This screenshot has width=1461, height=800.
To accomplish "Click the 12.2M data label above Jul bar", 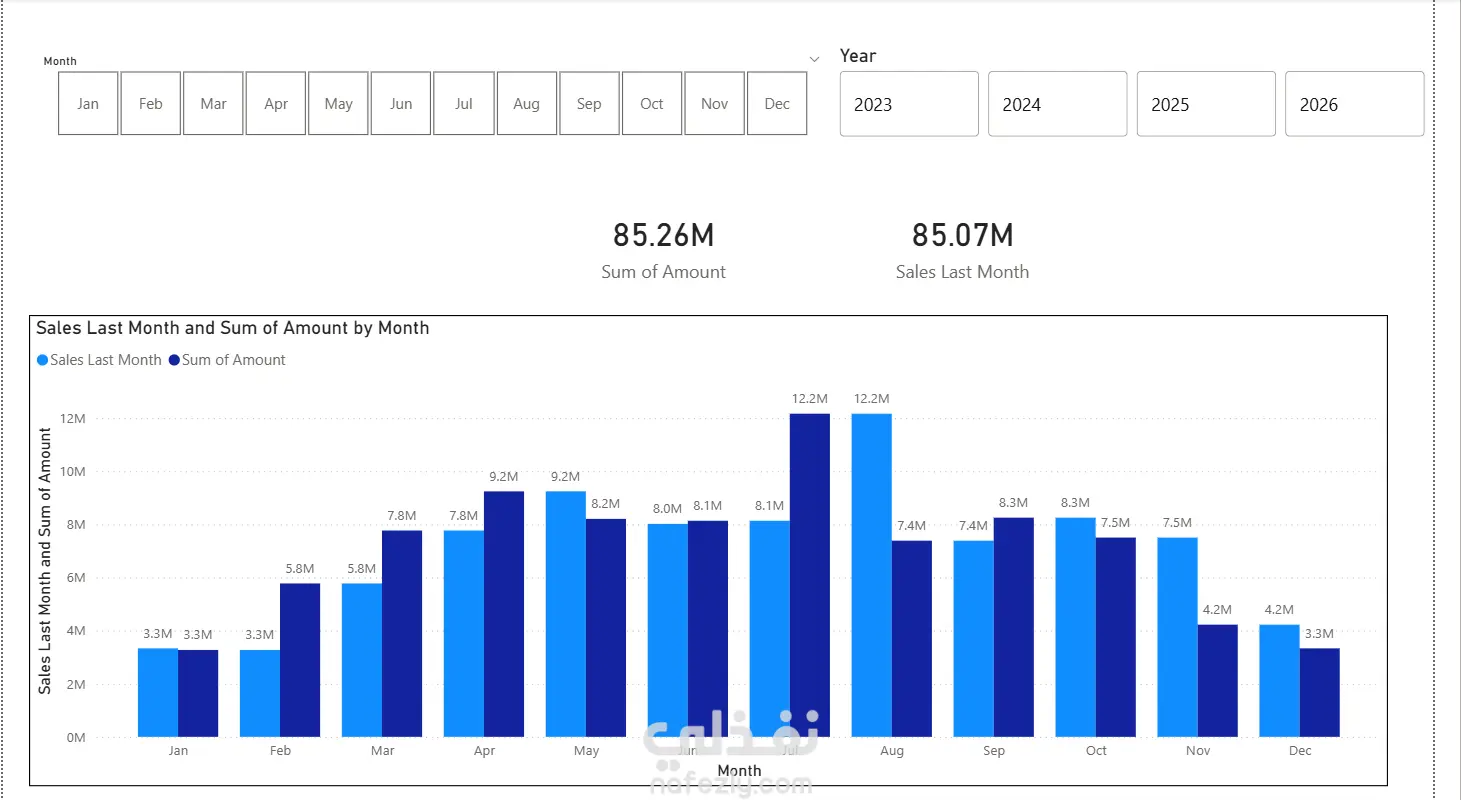I will (810, 399).
